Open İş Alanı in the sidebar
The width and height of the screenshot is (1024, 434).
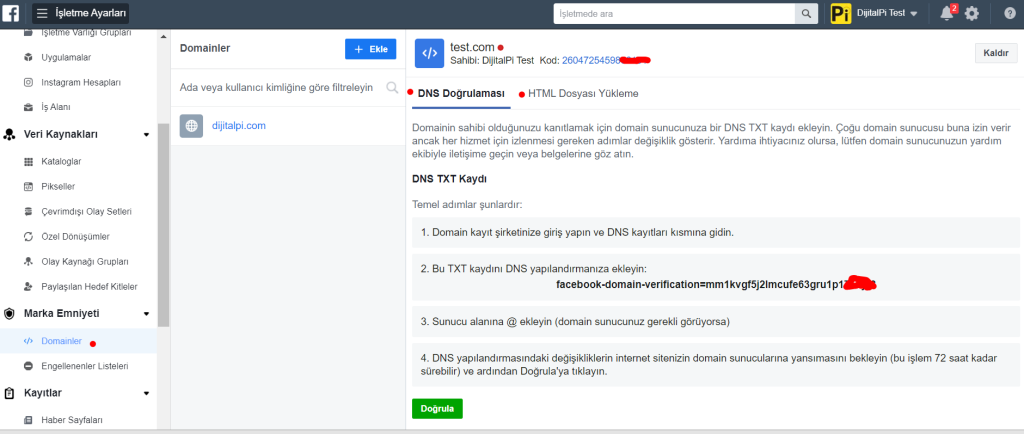pos(56,107)
